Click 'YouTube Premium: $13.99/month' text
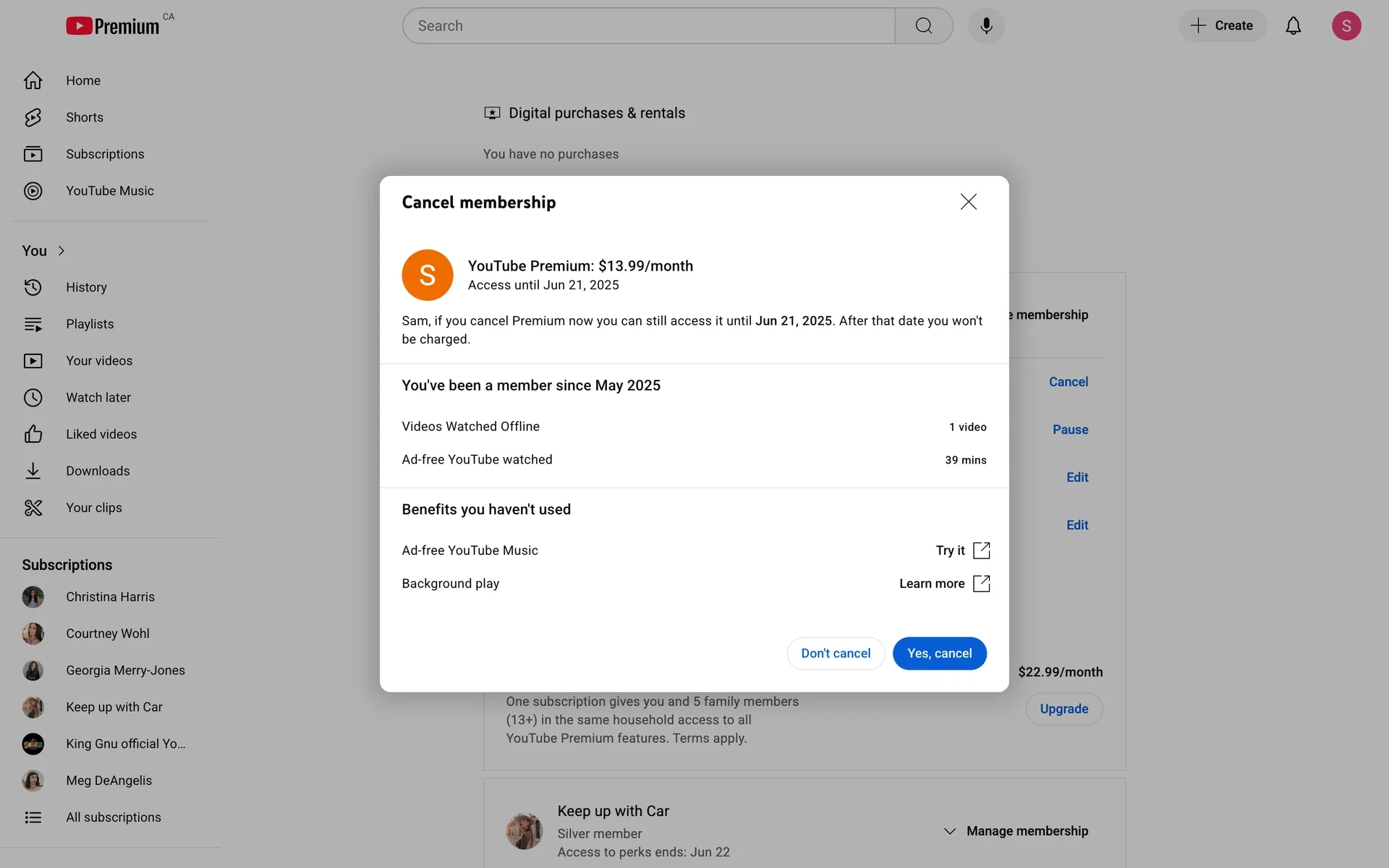 click(580, 266)
